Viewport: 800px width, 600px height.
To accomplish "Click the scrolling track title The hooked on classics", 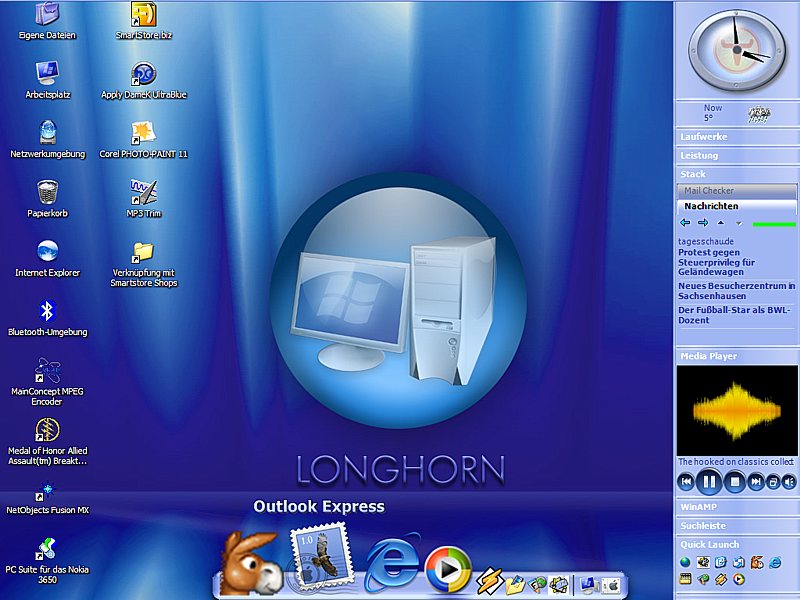I will (x=735, y=462).
